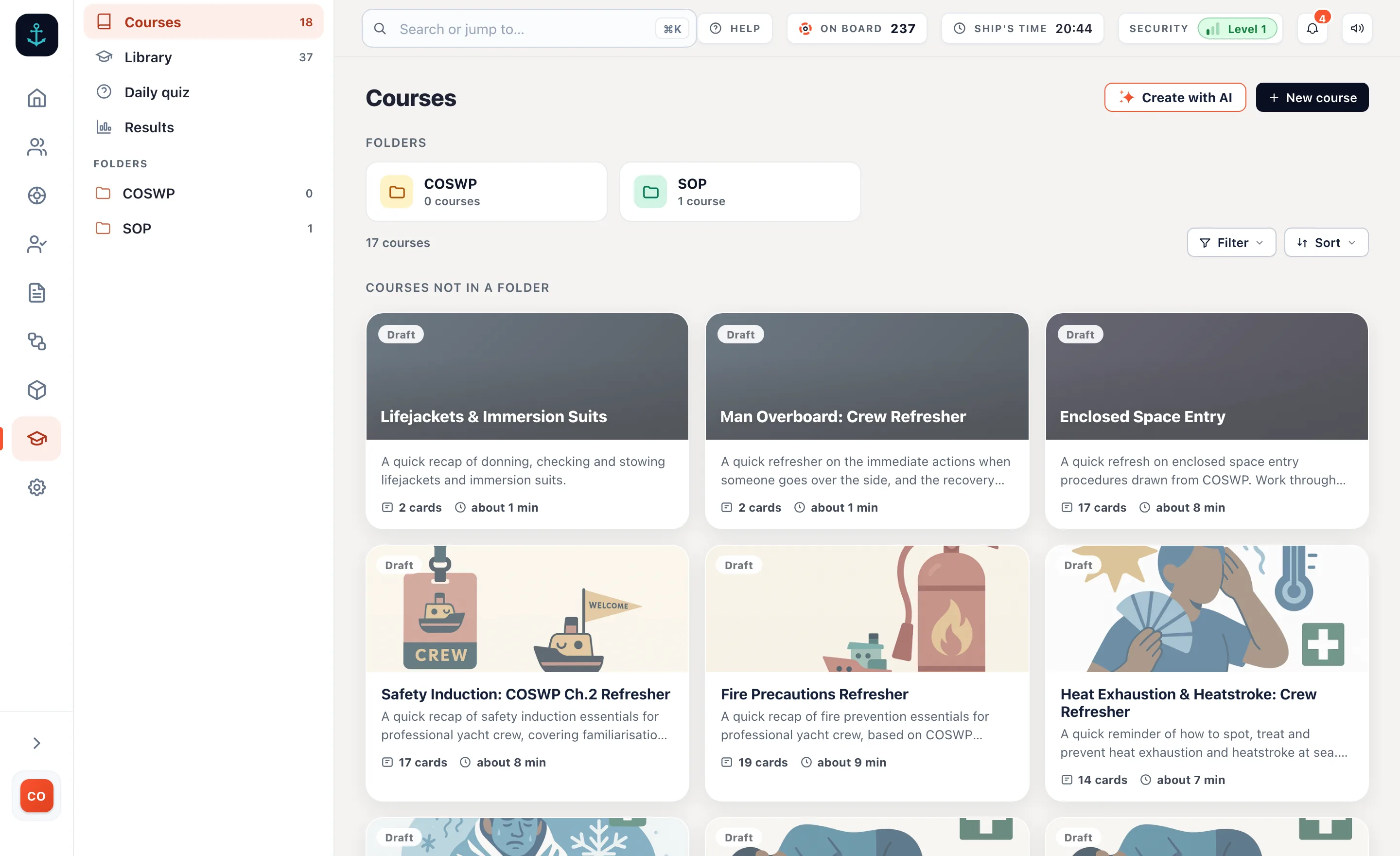Open the inventory cube icon in the sidebar
The image size is (1400, 856).
36,390
